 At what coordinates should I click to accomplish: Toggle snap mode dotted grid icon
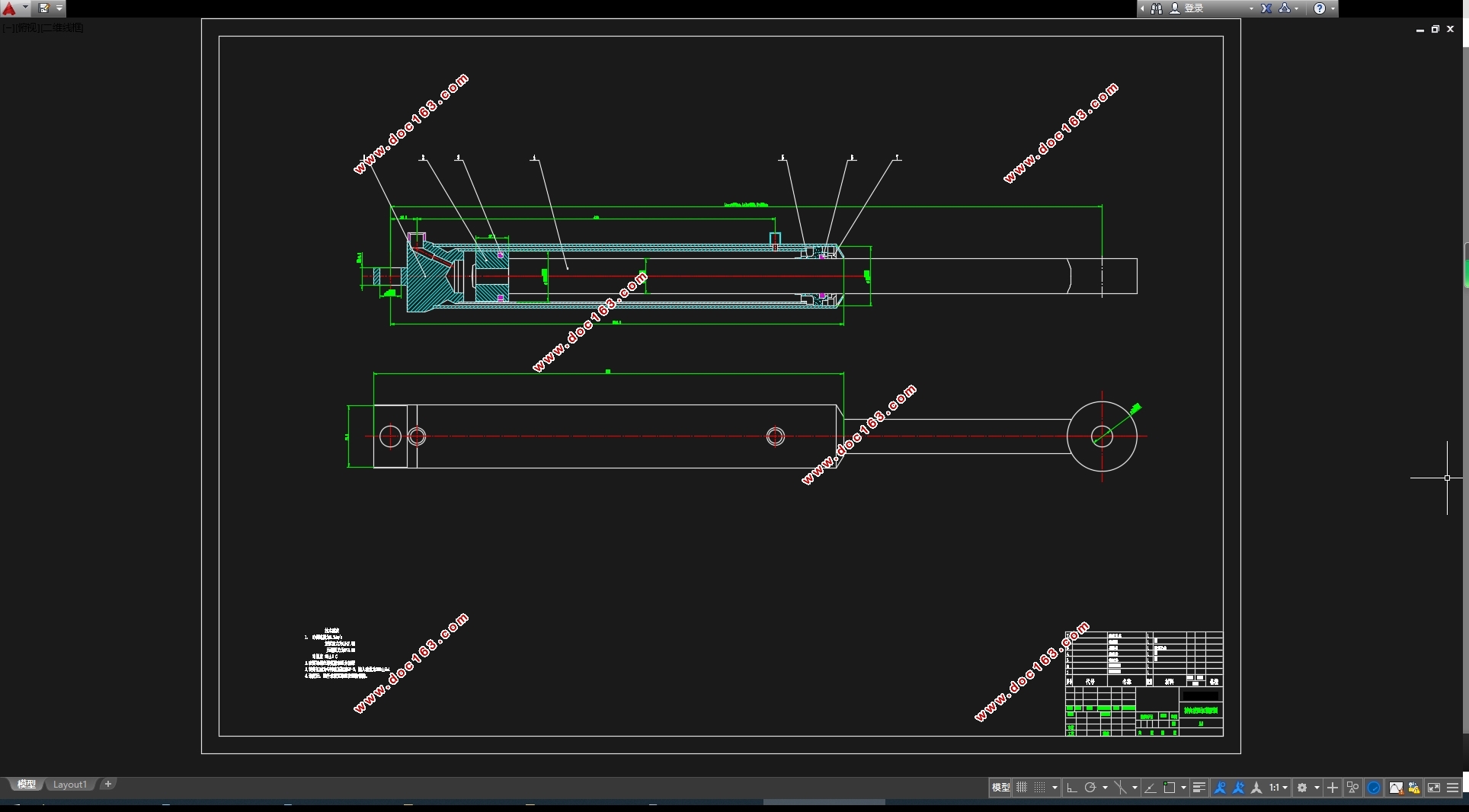coord(1040,788)
